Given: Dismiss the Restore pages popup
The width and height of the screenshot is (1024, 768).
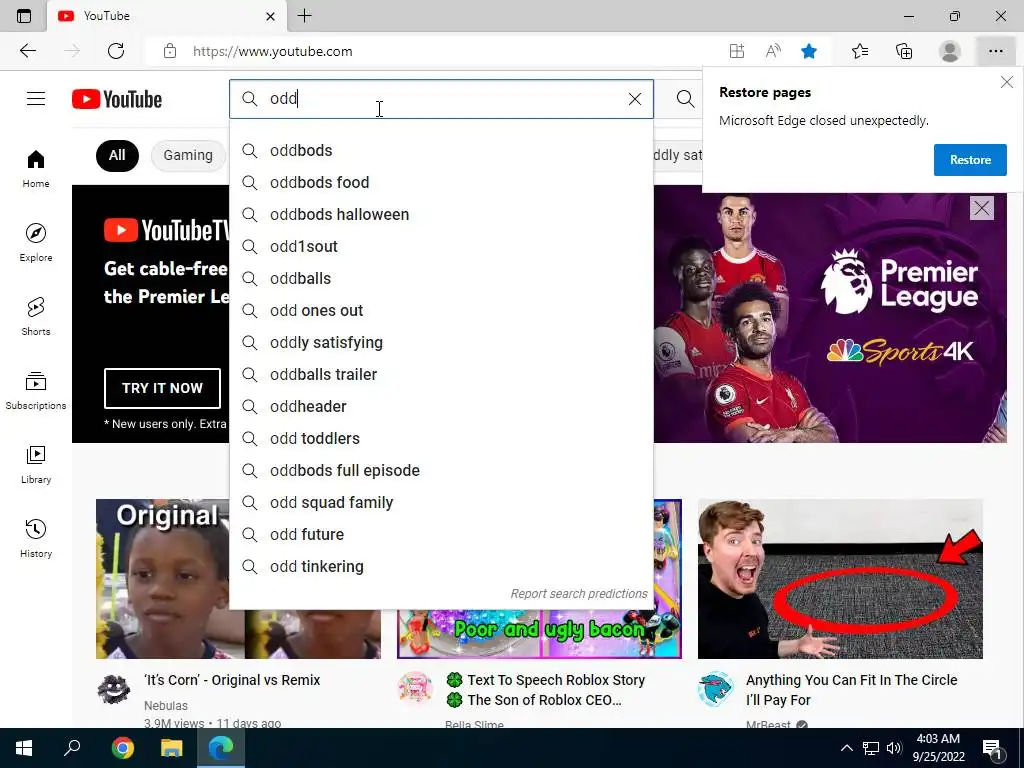Looking at the screenshot, I should (x=1007, y=82).
